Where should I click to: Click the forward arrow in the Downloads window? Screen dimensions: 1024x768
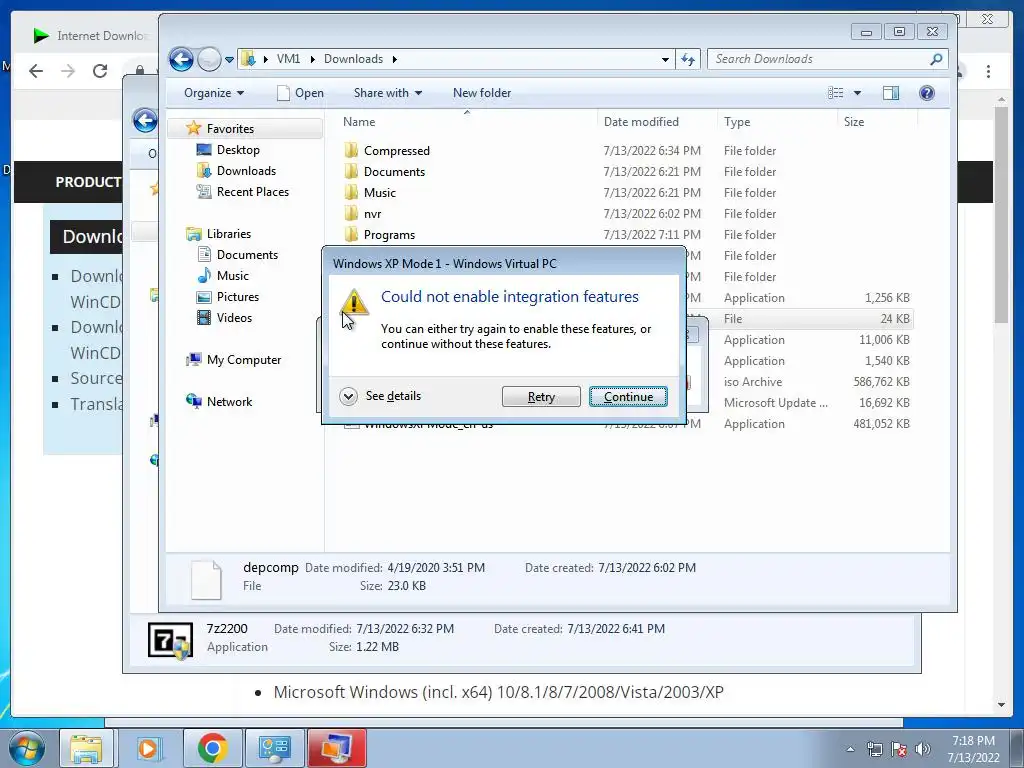tap(209, 59)
